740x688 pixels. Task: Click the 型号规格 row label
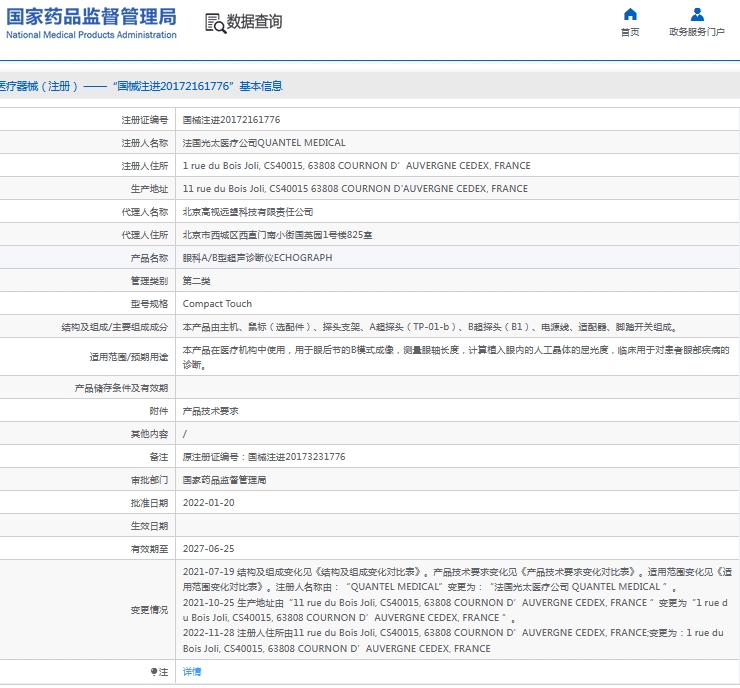tap(149, 304)
